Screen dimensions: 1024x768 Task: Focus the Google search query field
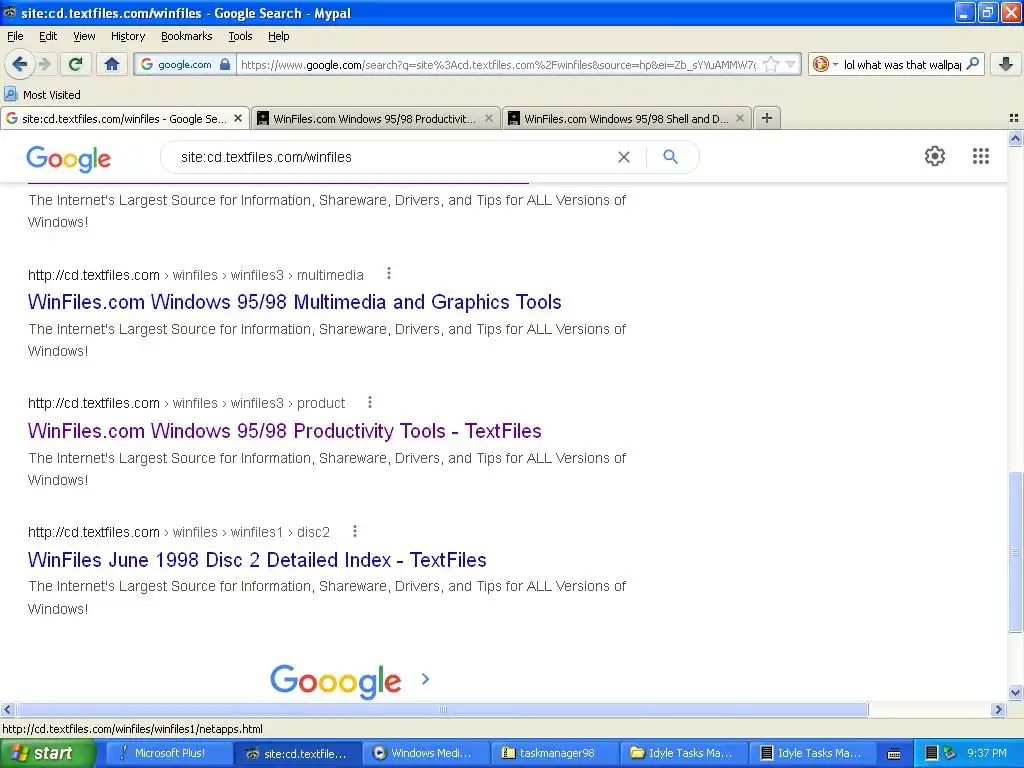392,157
